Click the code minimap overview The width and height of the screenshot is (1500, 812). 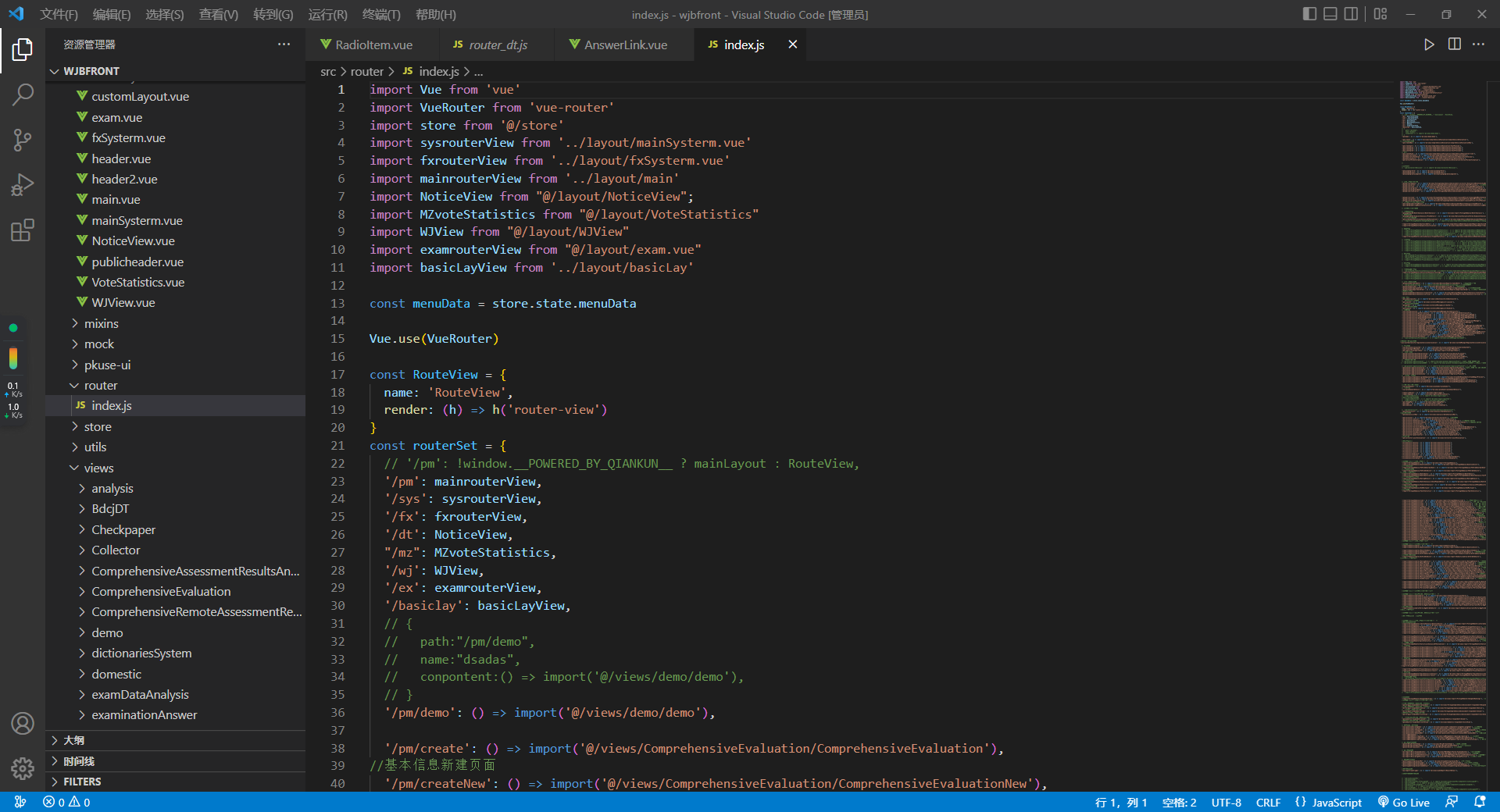click(x=1444, y=436)
